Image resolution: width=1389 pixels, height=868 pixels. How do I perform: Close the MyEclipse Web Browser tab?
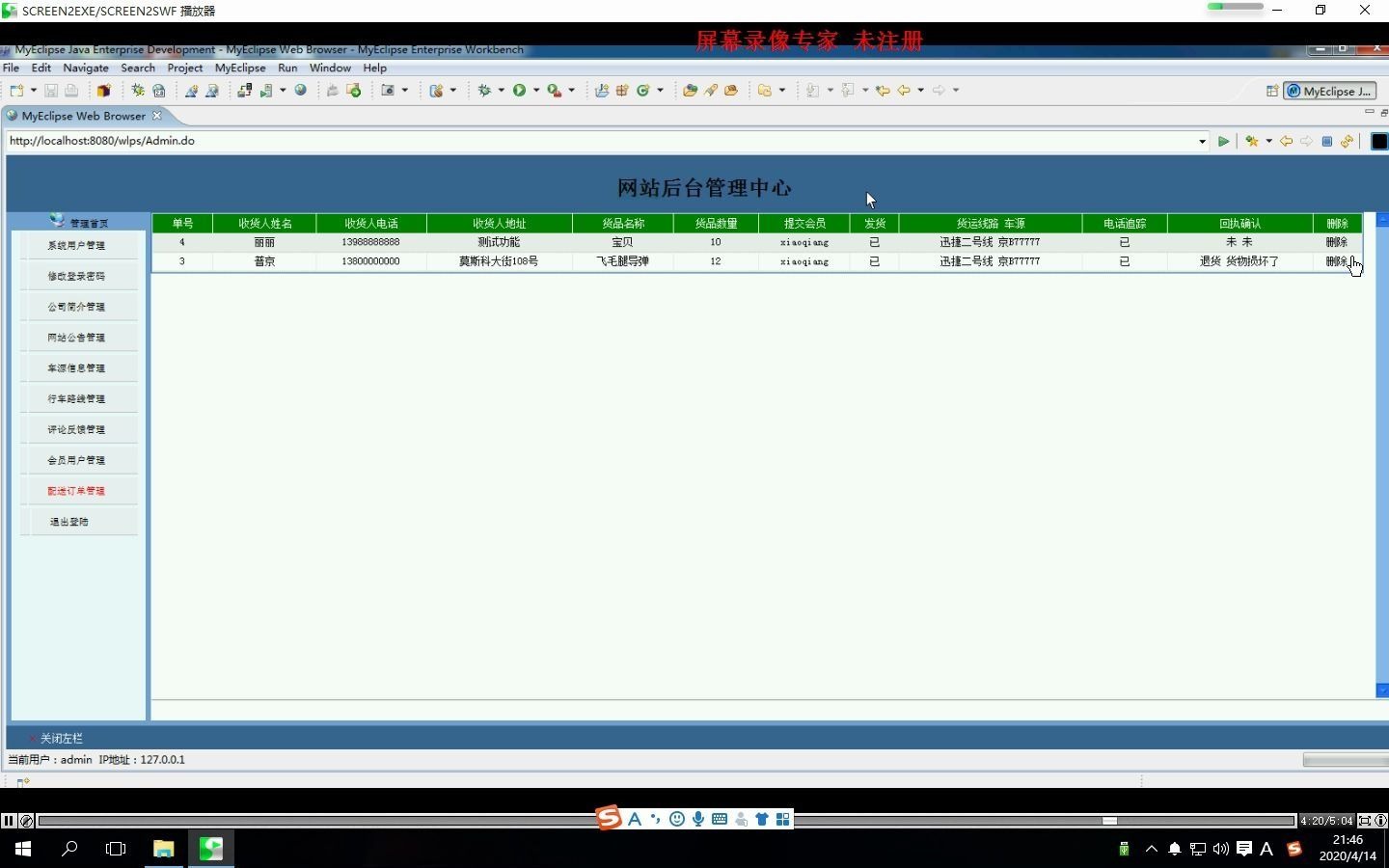(157, 116)
